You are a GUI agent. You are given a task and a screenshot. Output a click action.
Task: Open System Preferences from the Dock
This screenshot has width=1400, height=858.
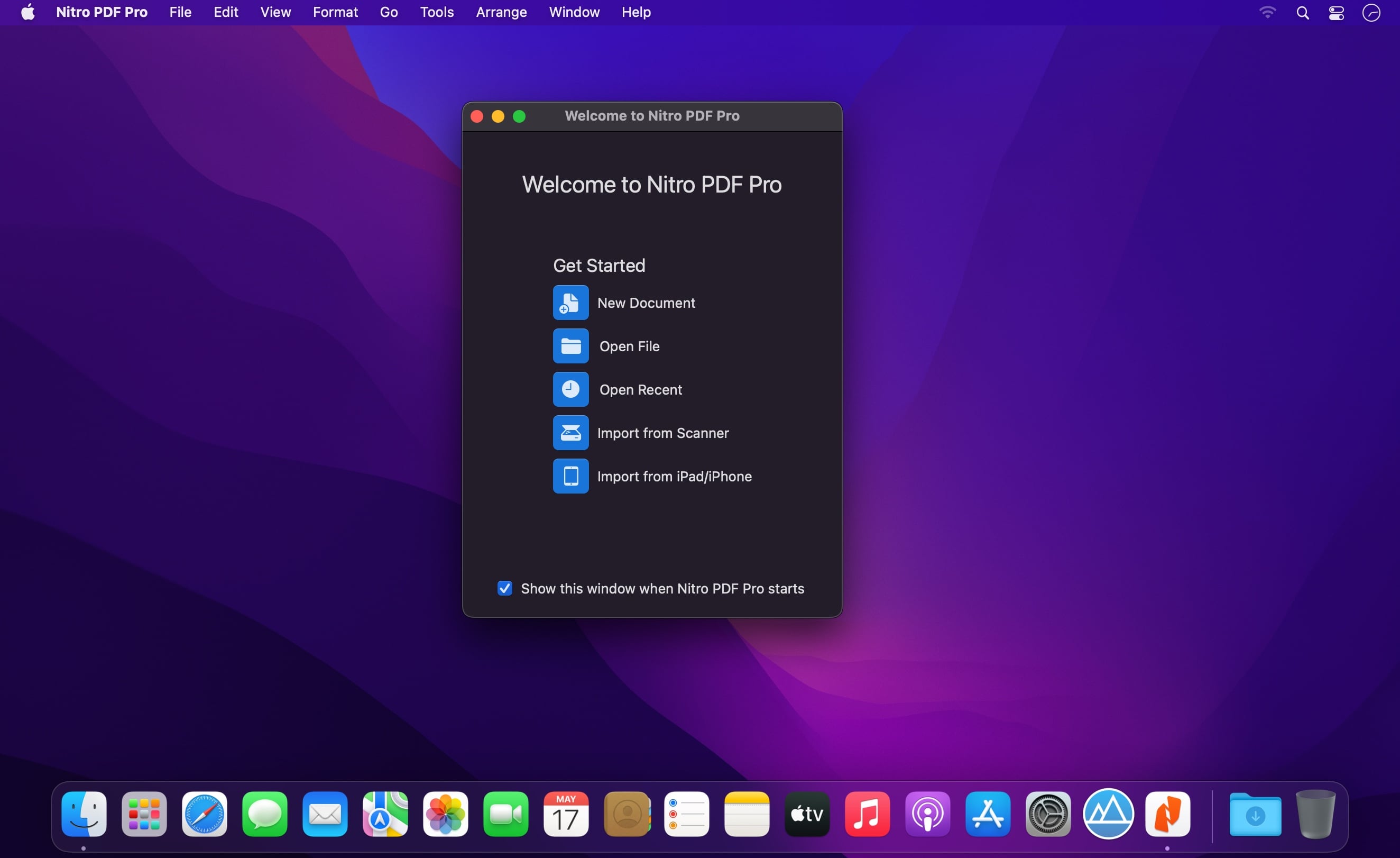(1048, 814)
